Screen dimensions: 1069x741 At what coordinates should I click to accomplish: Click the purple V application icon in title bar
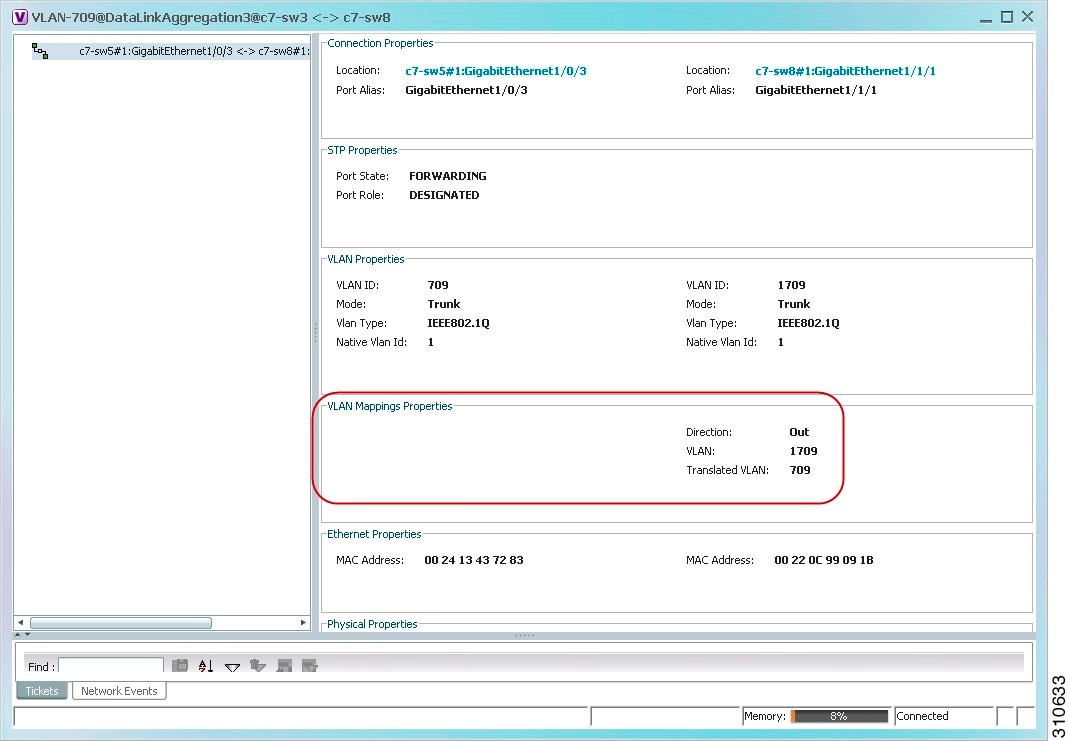[x=20, y=17]
